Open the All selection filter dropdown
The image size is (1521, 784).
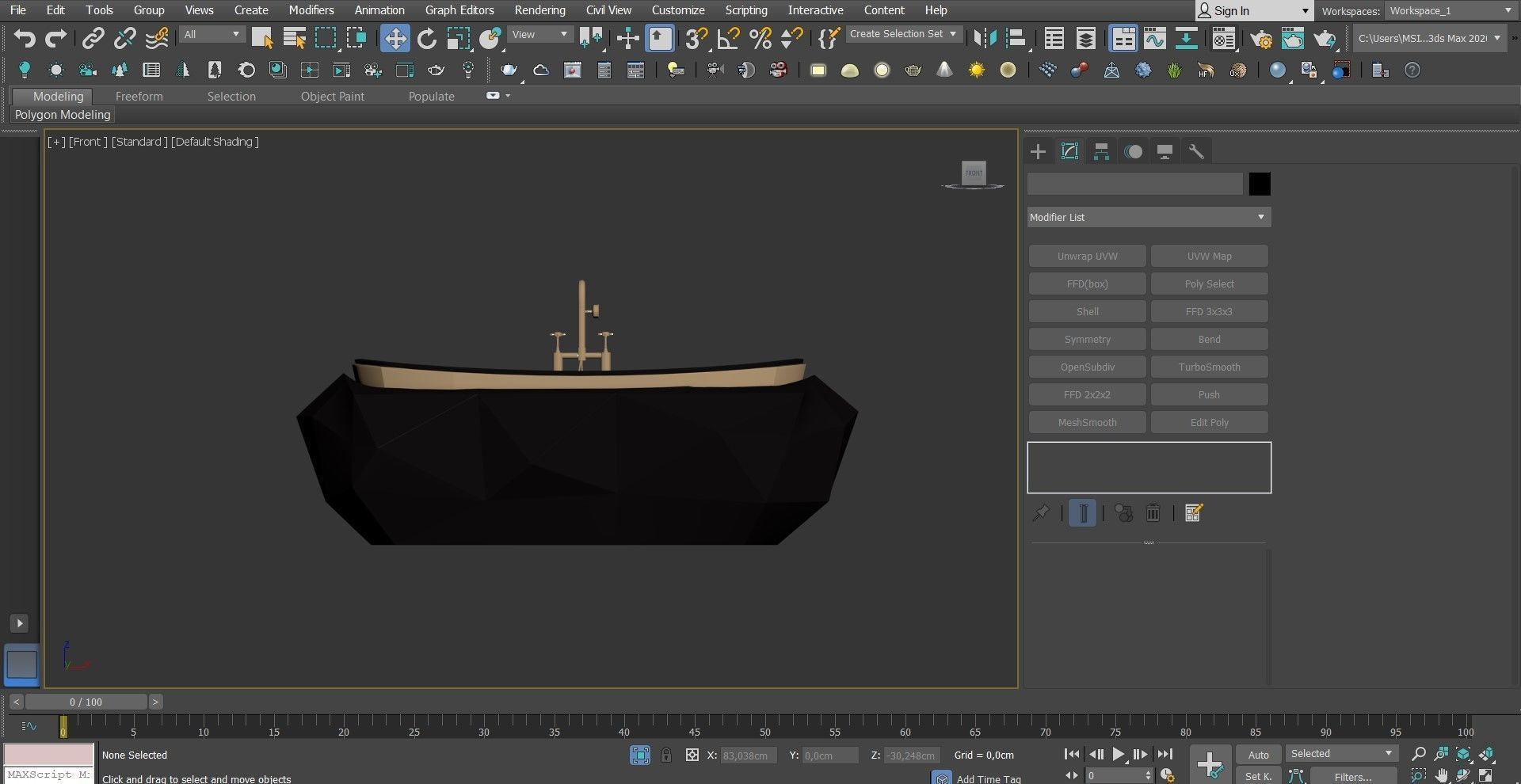point(212,35)
